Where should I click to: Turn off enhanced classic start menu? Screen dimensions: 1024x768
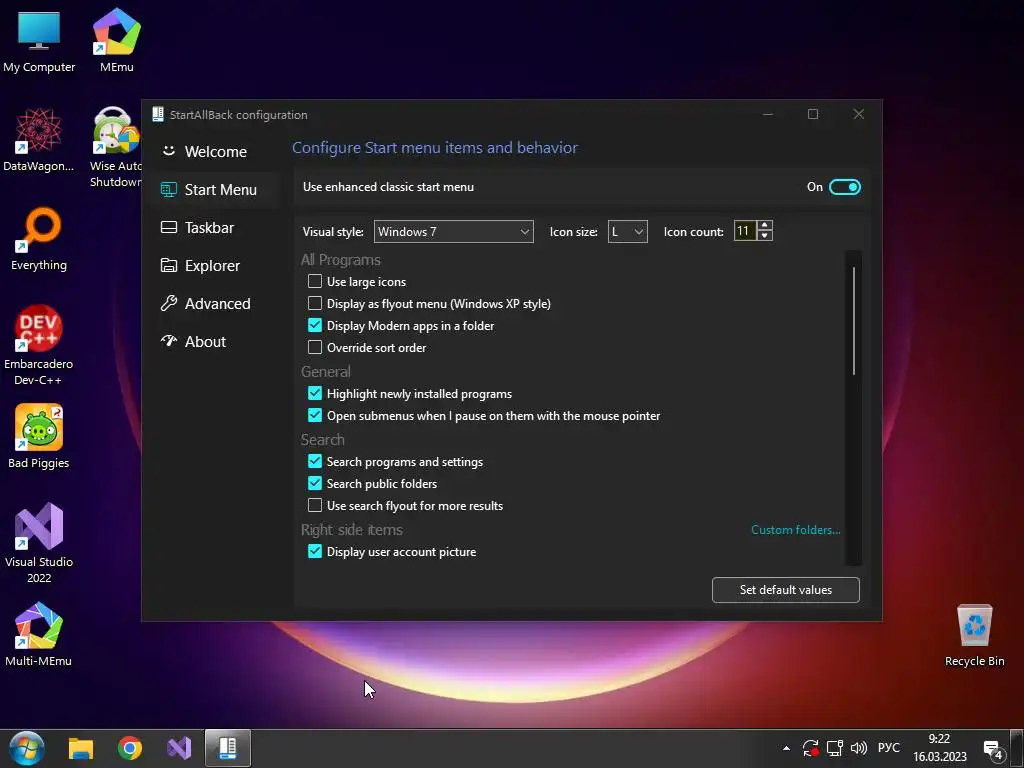tap(844, 187)
